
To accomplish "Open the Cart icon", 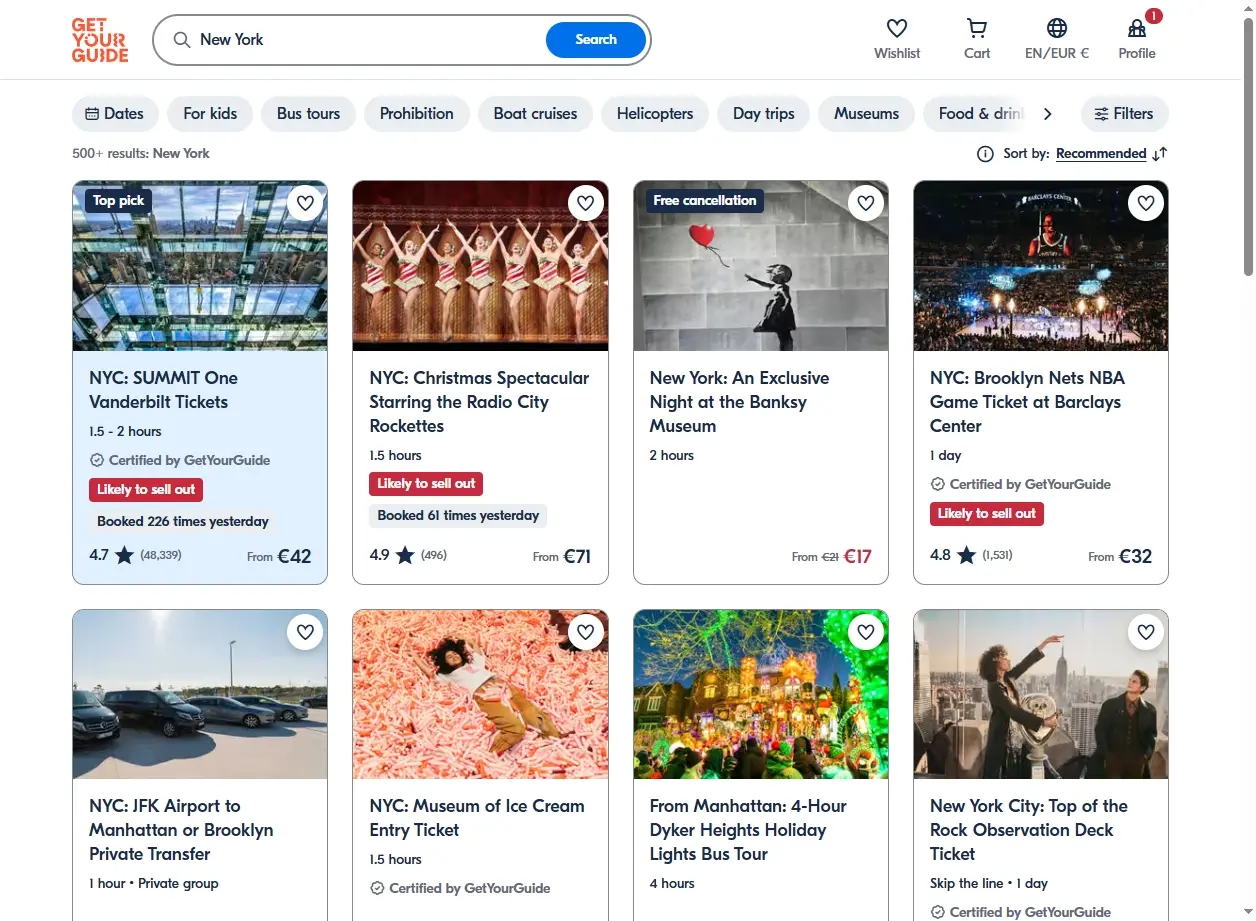I will click(977, 28).
